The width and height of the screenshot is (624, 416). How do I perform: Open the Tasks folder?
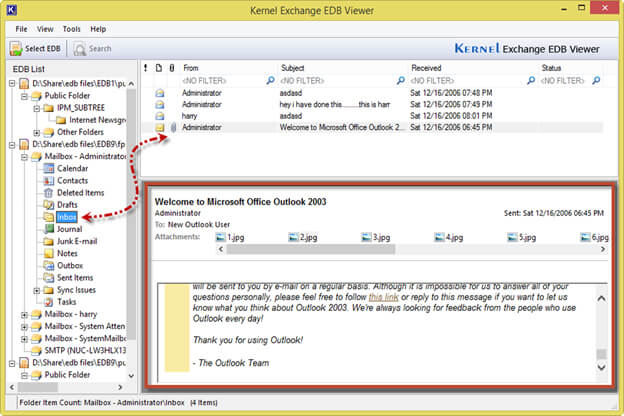point(66,301)
